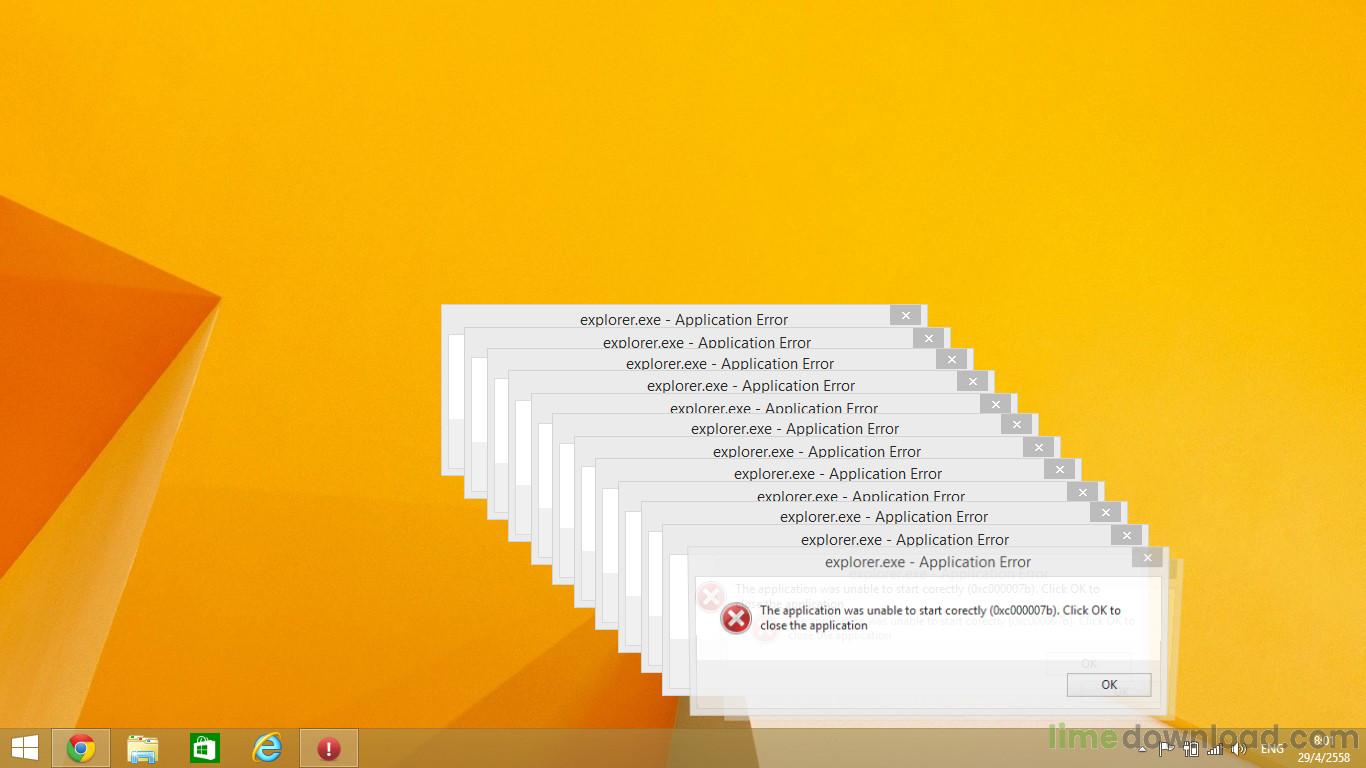The width and height of the screenshot is (1366, 768).
Task: Click the error message text in front dialog
Action: [939, 618]
